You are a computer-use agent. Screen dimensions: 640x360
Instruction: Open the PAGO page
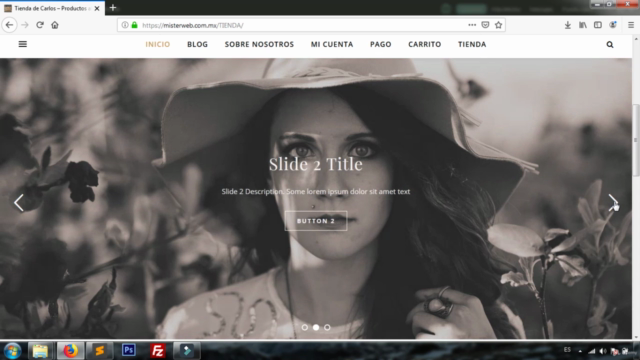(381, 44)
